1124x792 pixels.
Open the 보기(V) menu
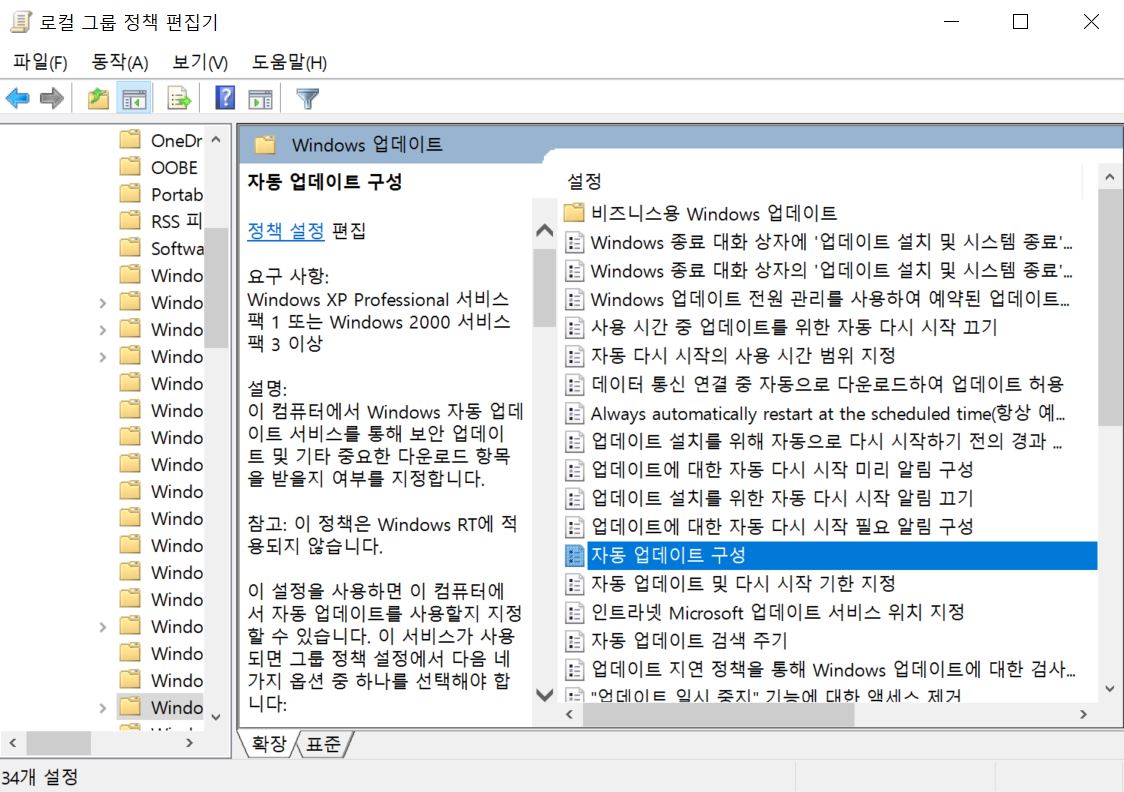[x=200, y=62]
